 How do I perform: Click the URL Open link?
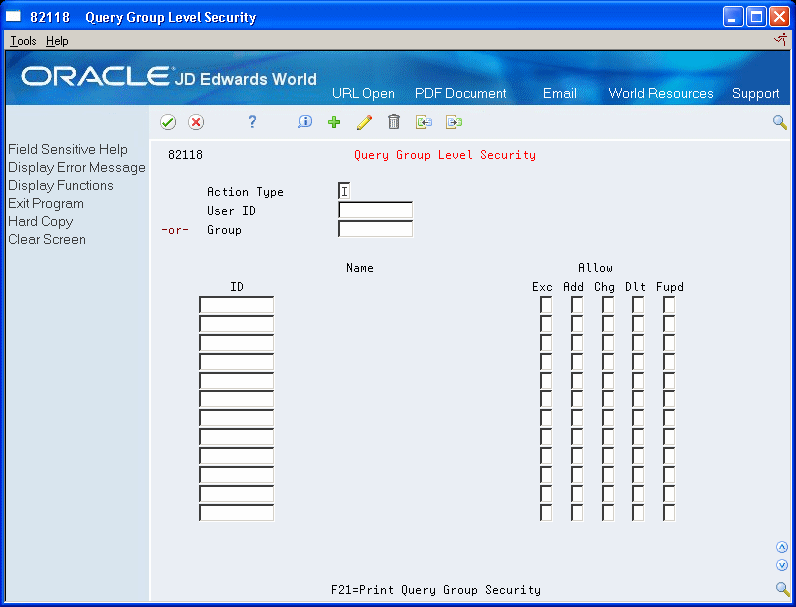click(x=363, y=93)
